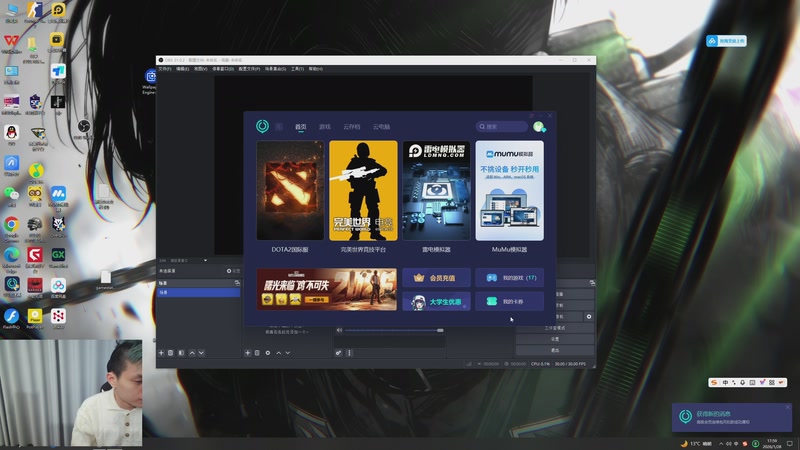
Task: Click the 设置 button in OBS controls
Action: tap(555, 339)
